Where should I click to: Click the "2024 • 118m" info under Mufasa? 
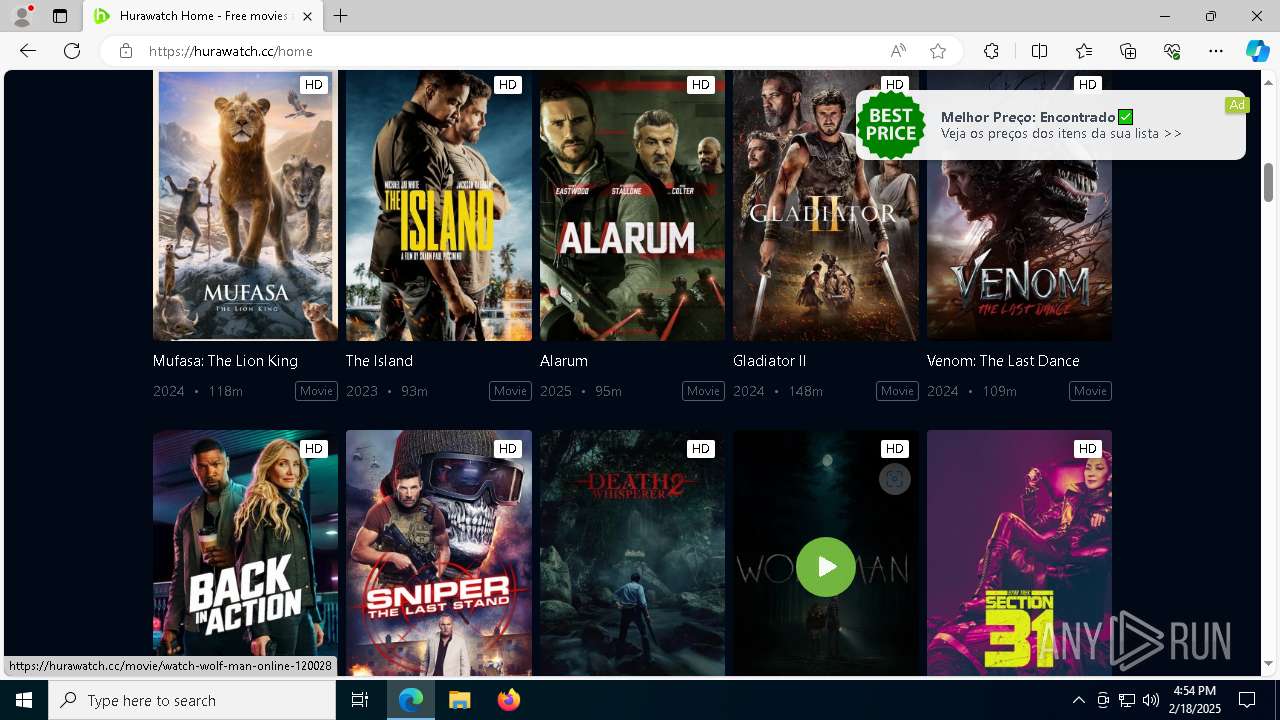198,391
